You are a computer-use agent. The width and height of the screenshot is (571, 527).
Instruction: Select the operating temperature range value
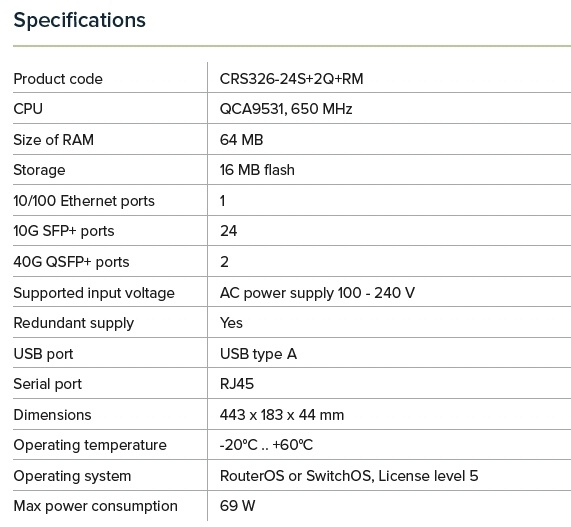tap(266, 445)
